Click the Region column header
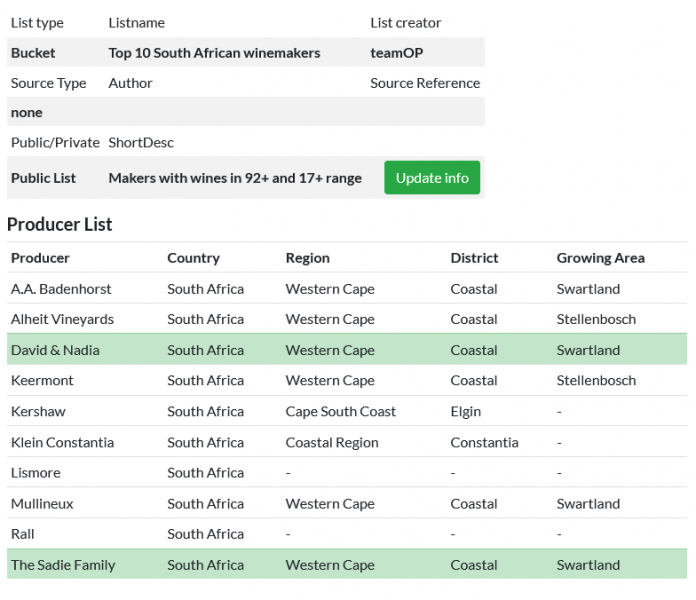The image size is (696, 600). tap(307, 258)
